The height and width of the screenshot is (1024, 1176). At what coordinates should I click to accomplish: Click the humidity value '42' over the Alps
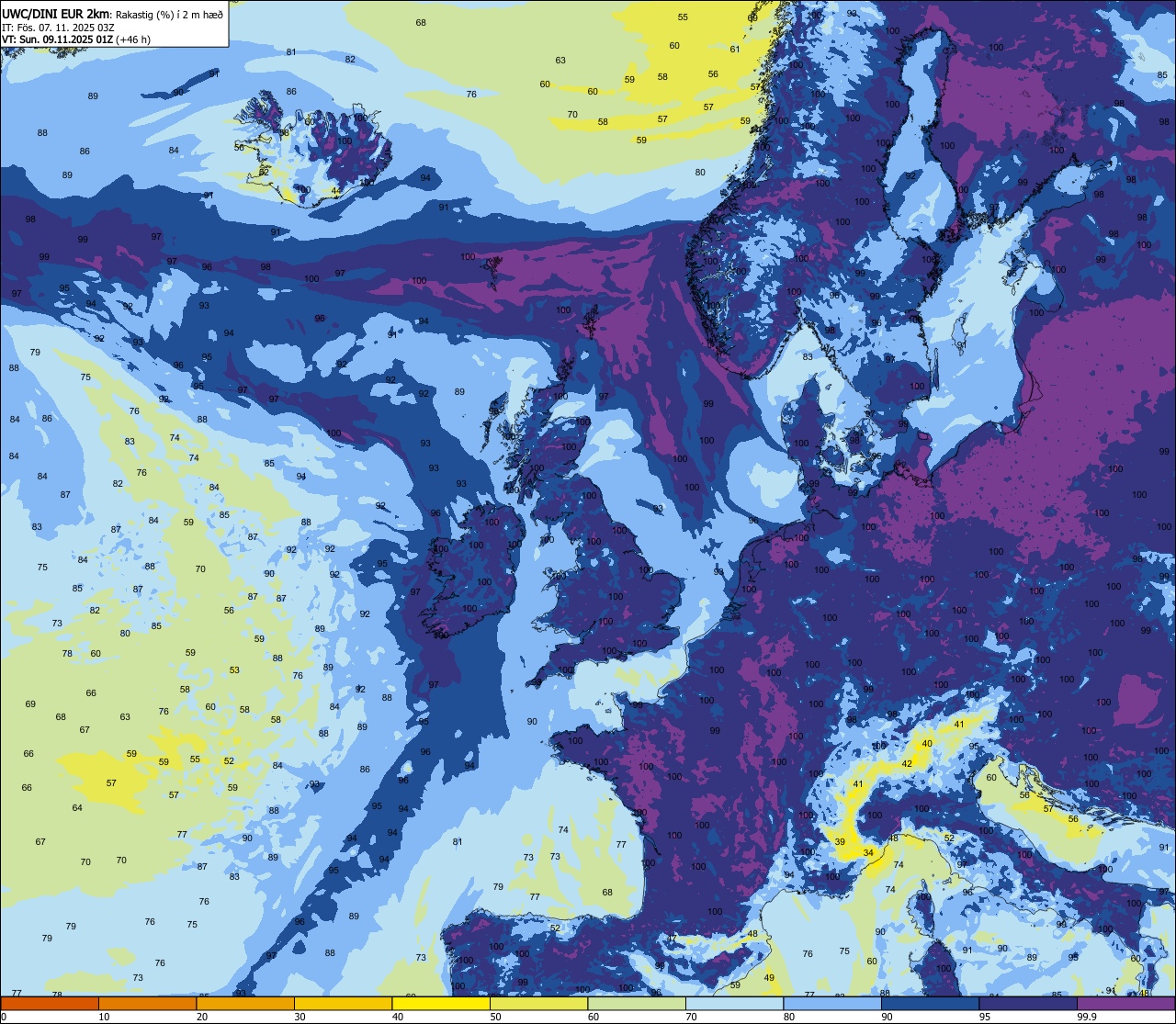tap(907, 764)
